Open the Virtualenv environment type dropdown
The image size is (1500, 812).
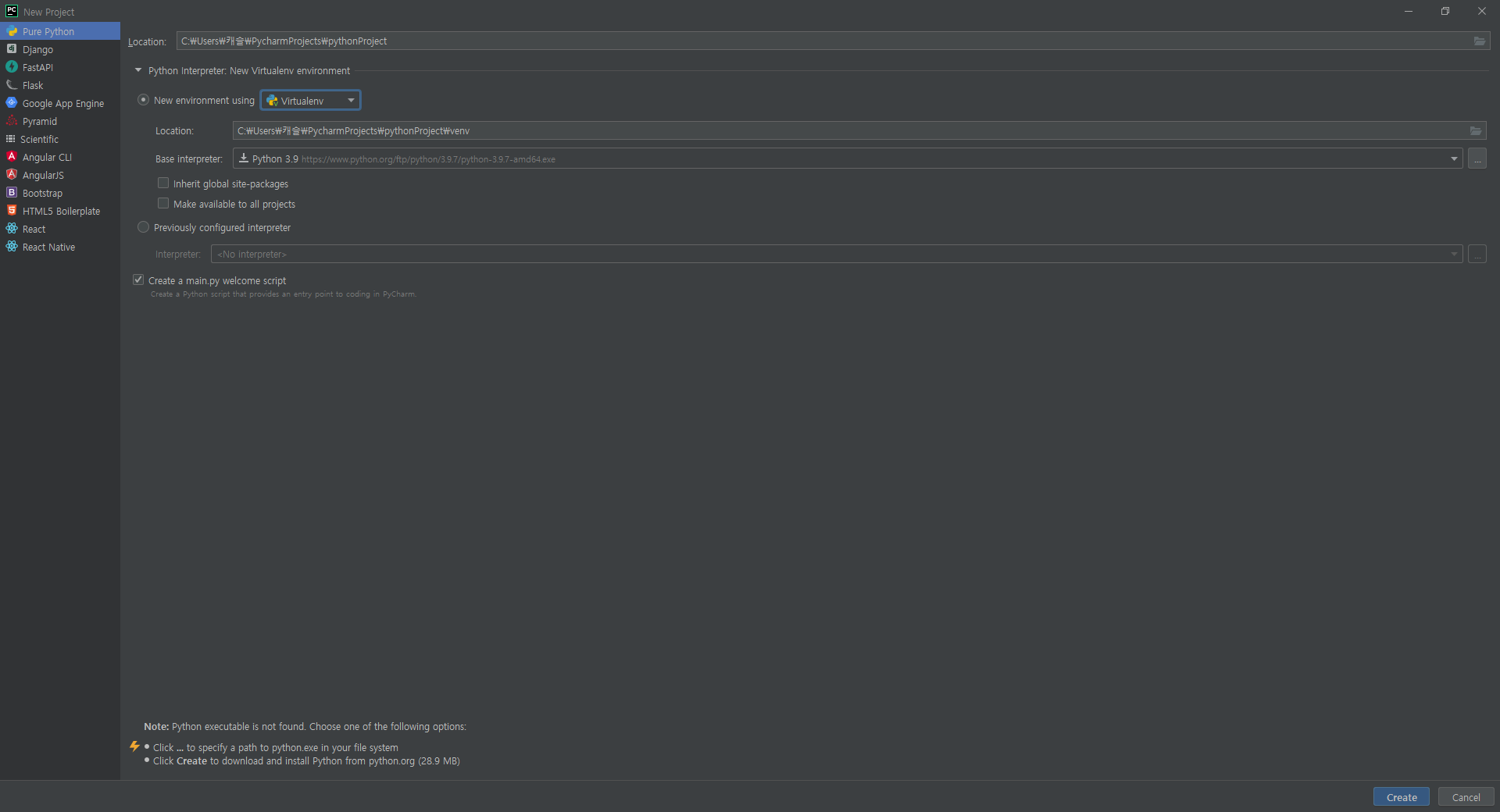coord(310,101)
